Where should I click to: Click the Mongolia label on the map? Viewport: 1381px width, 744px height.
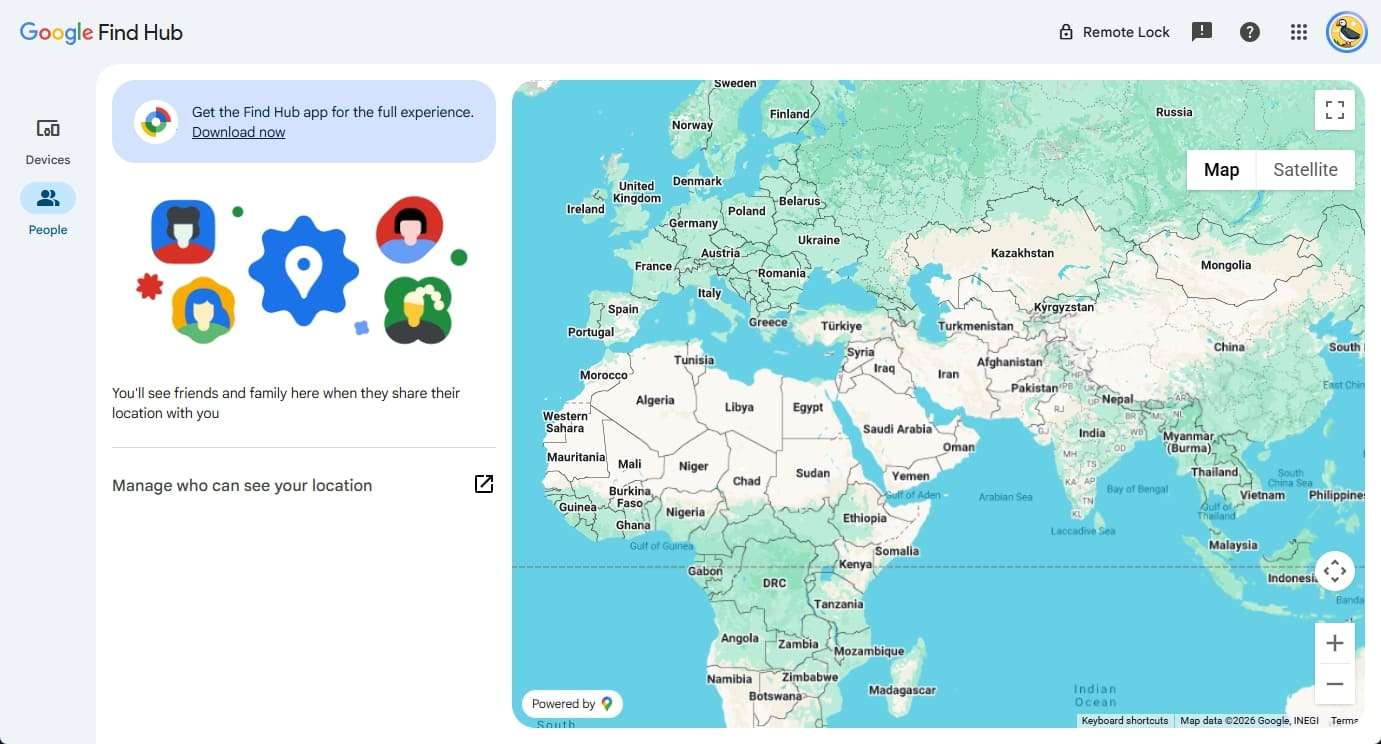pyautogui.click(x=1226, y=265)
